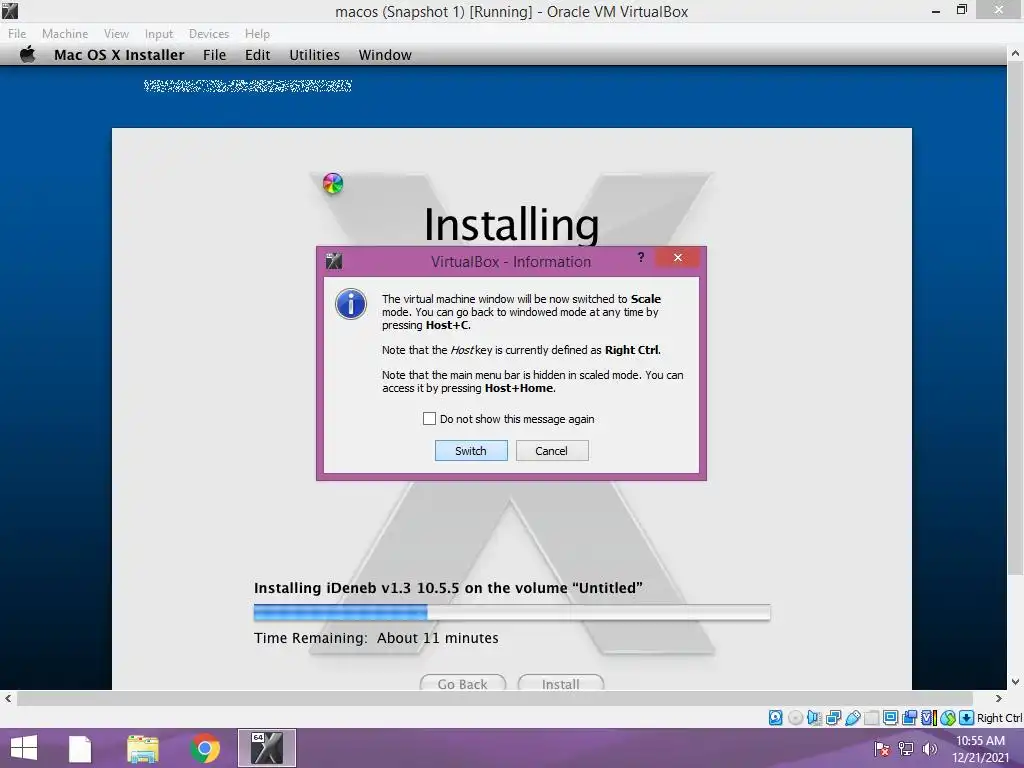Click the keyboard capture arrow status icon
Screen dimensions: 1024x768
967,718
